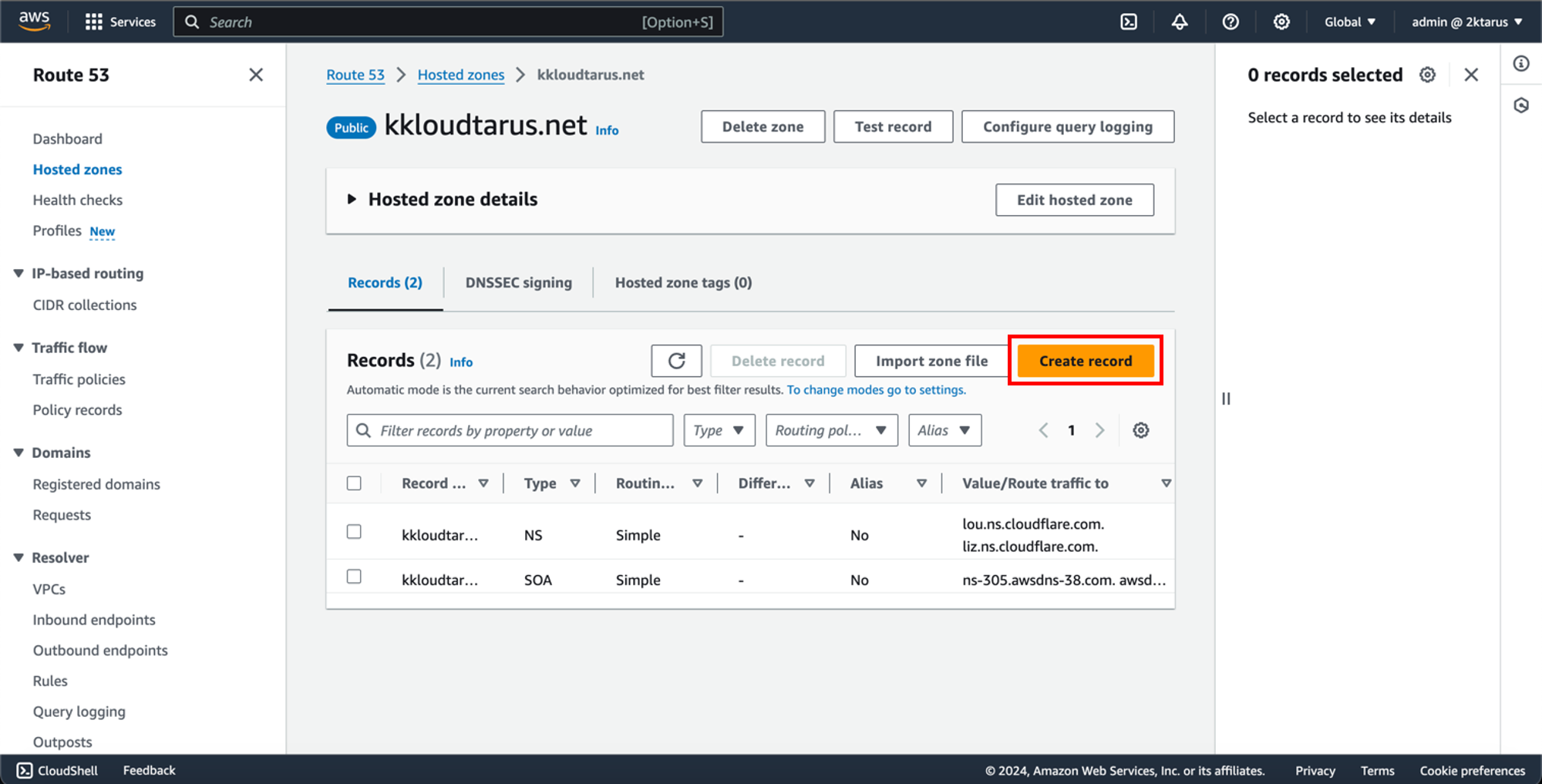Toggle the select all records checkbox
The height and width of the screenshot is (784, 1542).
354,483
